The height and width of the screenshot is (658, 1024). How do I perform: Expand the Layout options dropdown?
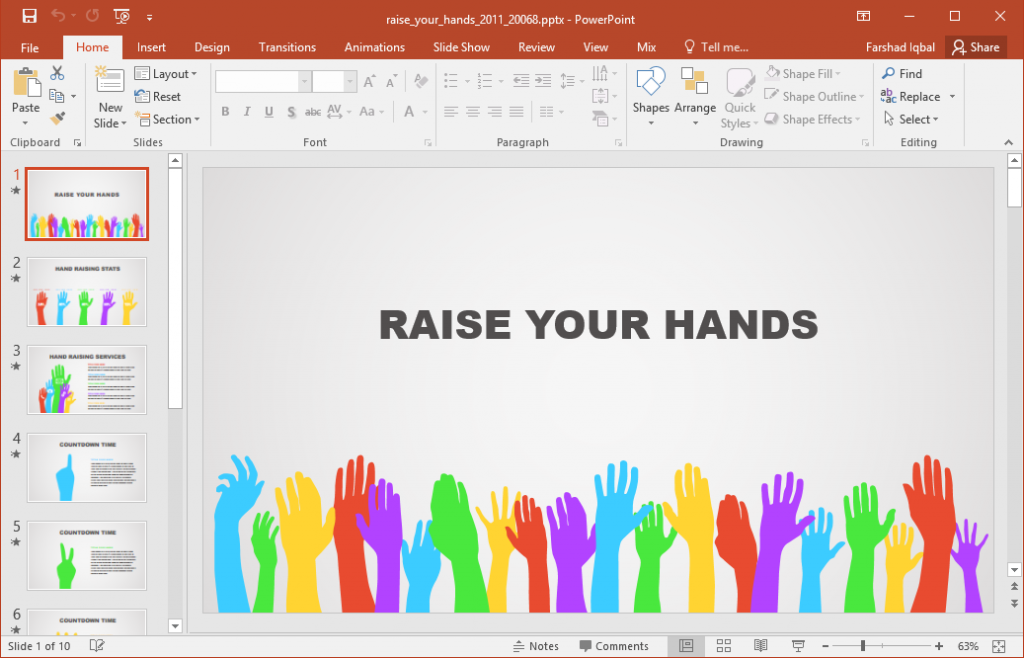[167, 73]
